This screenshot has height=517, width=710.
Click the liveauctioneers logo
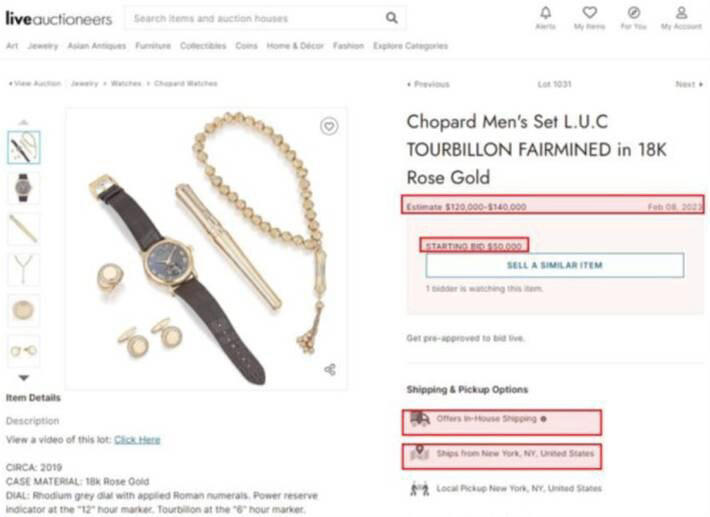pyautogui.click(x=58, y=18)
